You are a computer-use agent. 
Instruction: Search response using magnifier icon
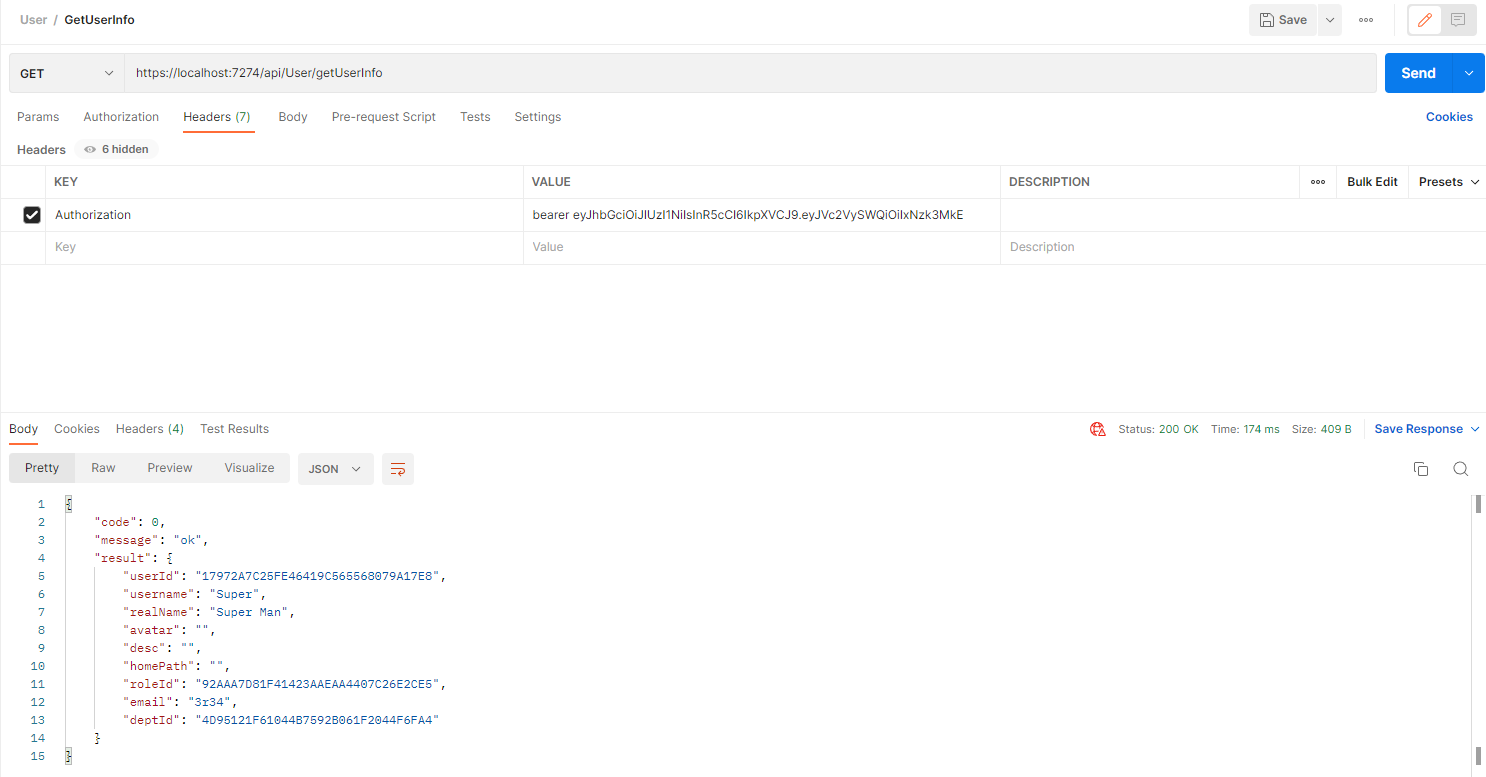pyautogui.click(x=1460, y=469)
